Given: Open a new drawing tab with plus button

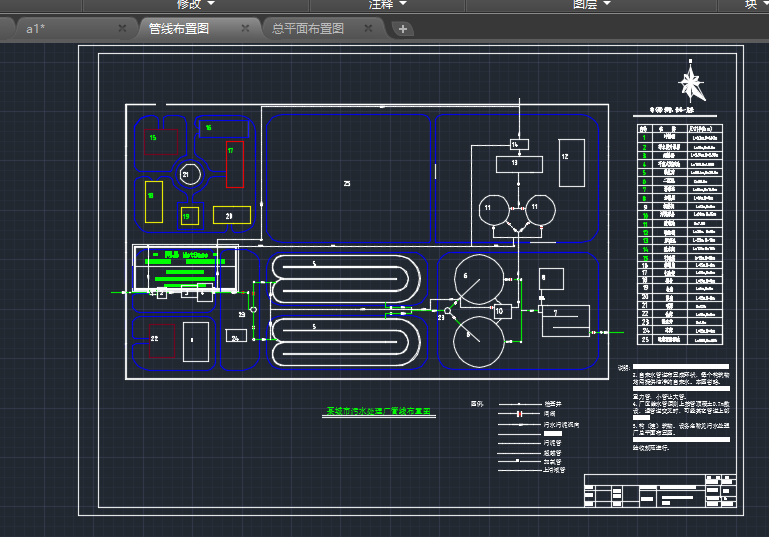Looking at the screenshot, I should [x=403, y=29].
